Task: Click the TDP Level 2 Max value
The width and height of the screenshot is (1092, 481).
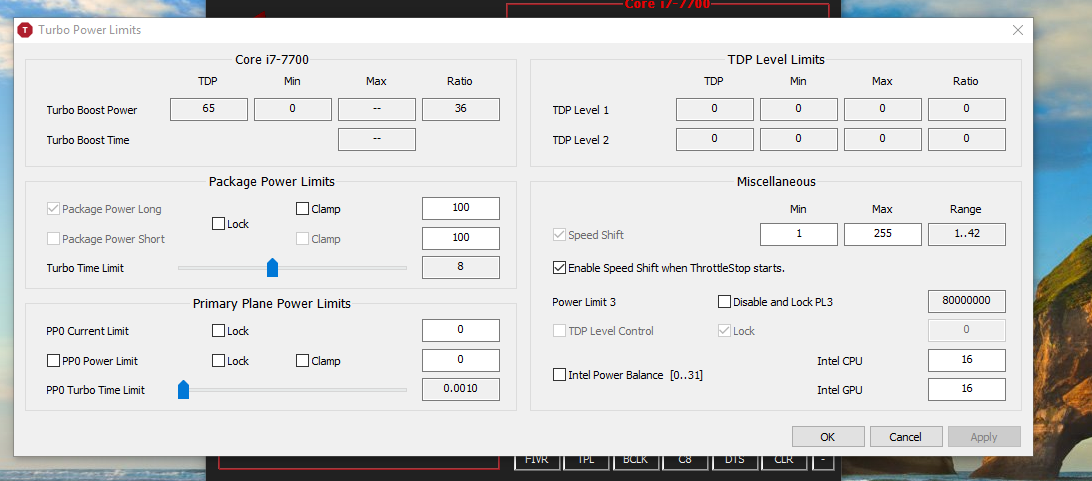Action: click(882, 139)
